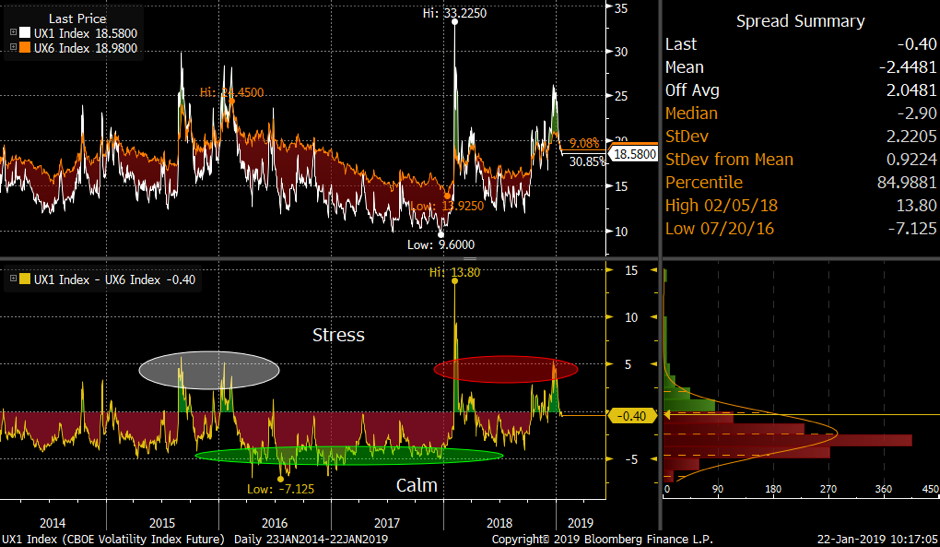This screenshot has width=940, height=547.
Task: Click the Bloomberg Finance L.P. copyright text
Action: [602, 539]
